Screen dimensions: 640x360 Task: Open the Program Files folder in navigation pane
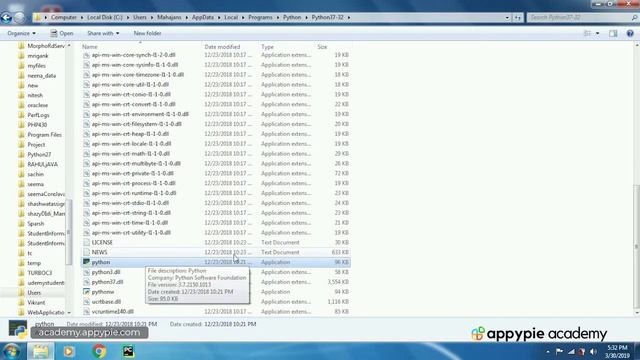click(x=44, y=135)
